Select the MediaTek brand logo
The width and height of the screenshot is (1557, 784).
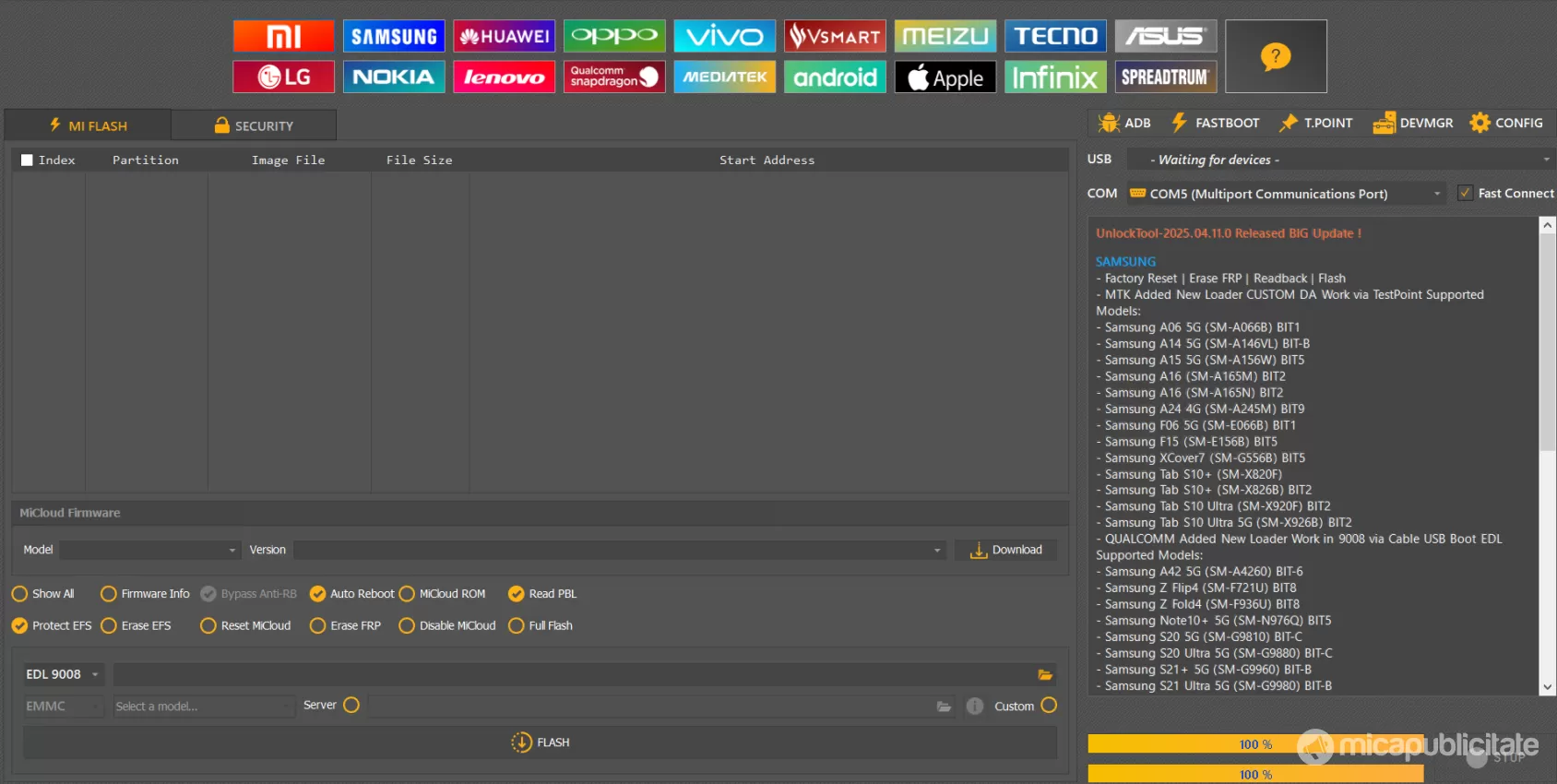pos(724,77)
